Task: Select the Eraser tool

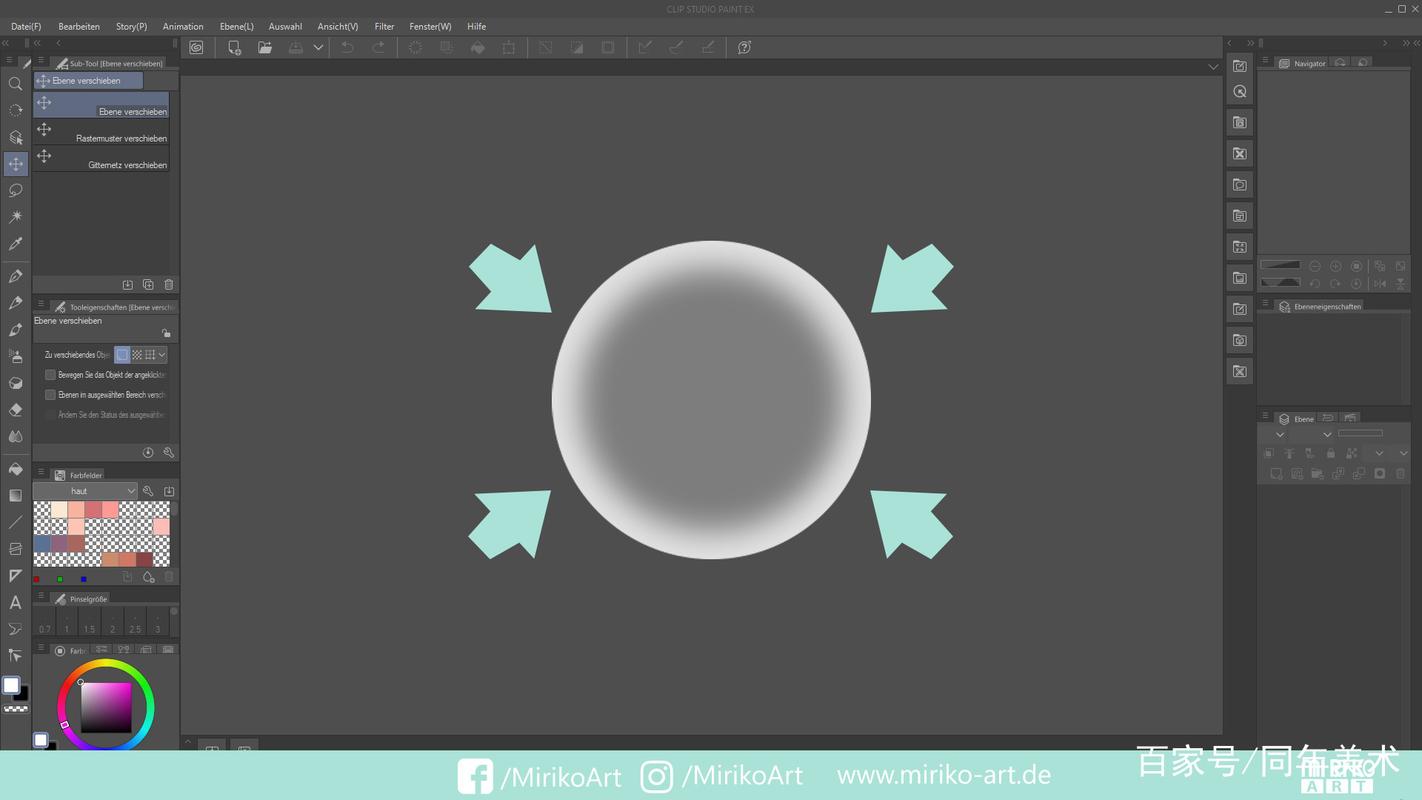Action: tap(15, 410)
